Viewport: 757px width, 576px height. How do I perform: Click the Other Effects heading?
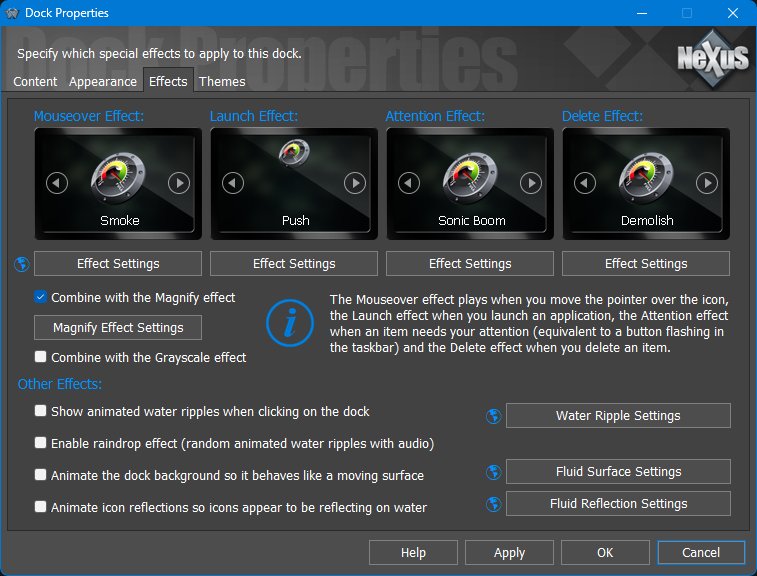coord(60,384)
